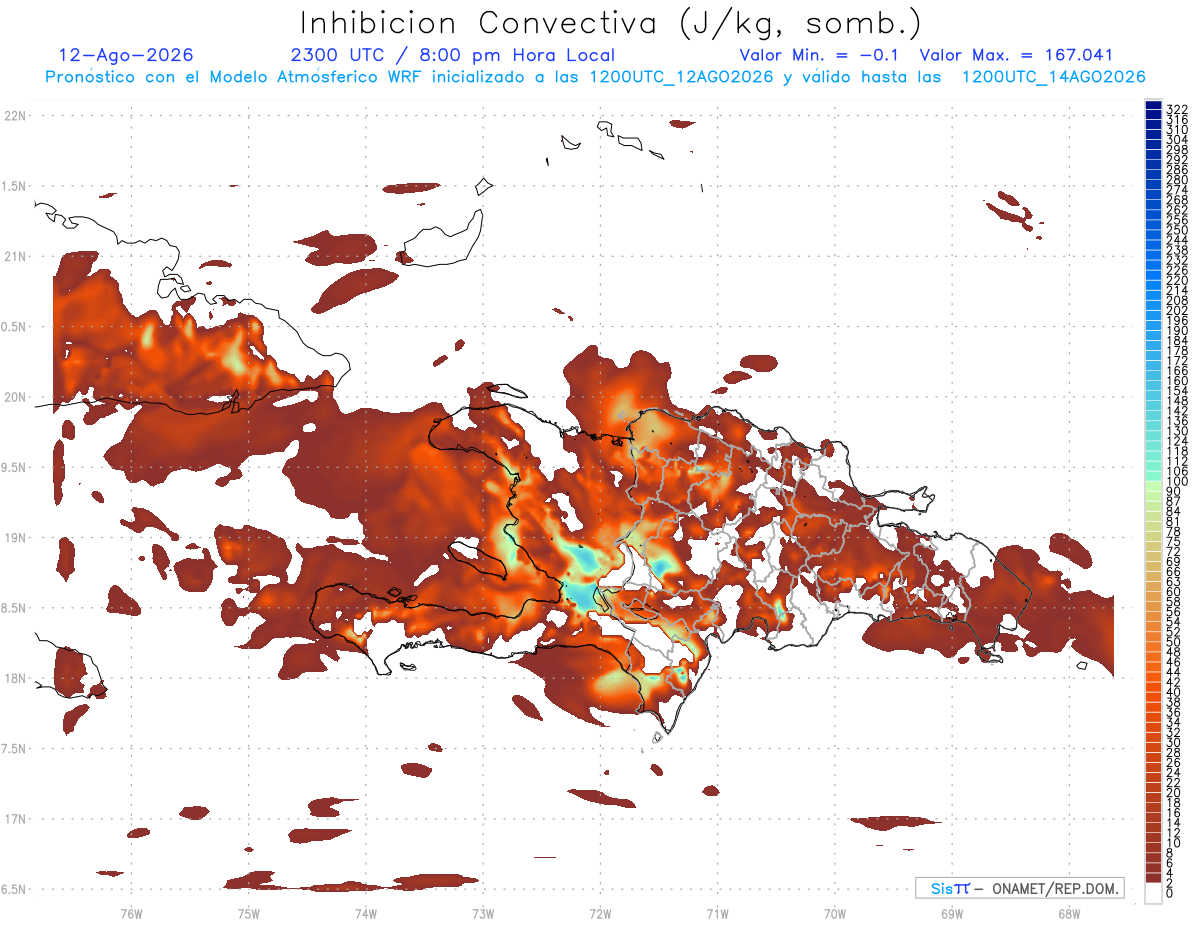The image size is (1200, 927).
Task: Click the '72W' longitude label
Action: click(x=600, y=913)
